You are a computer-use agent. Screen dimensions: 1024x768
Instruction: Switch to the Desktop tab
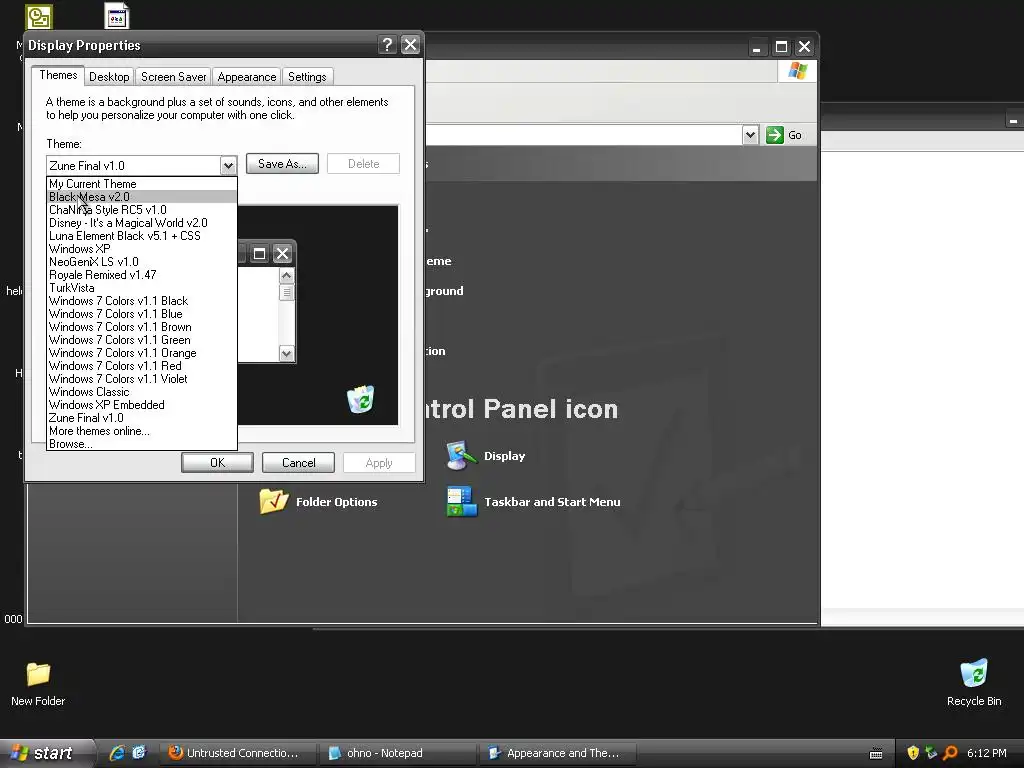(109, 77)
